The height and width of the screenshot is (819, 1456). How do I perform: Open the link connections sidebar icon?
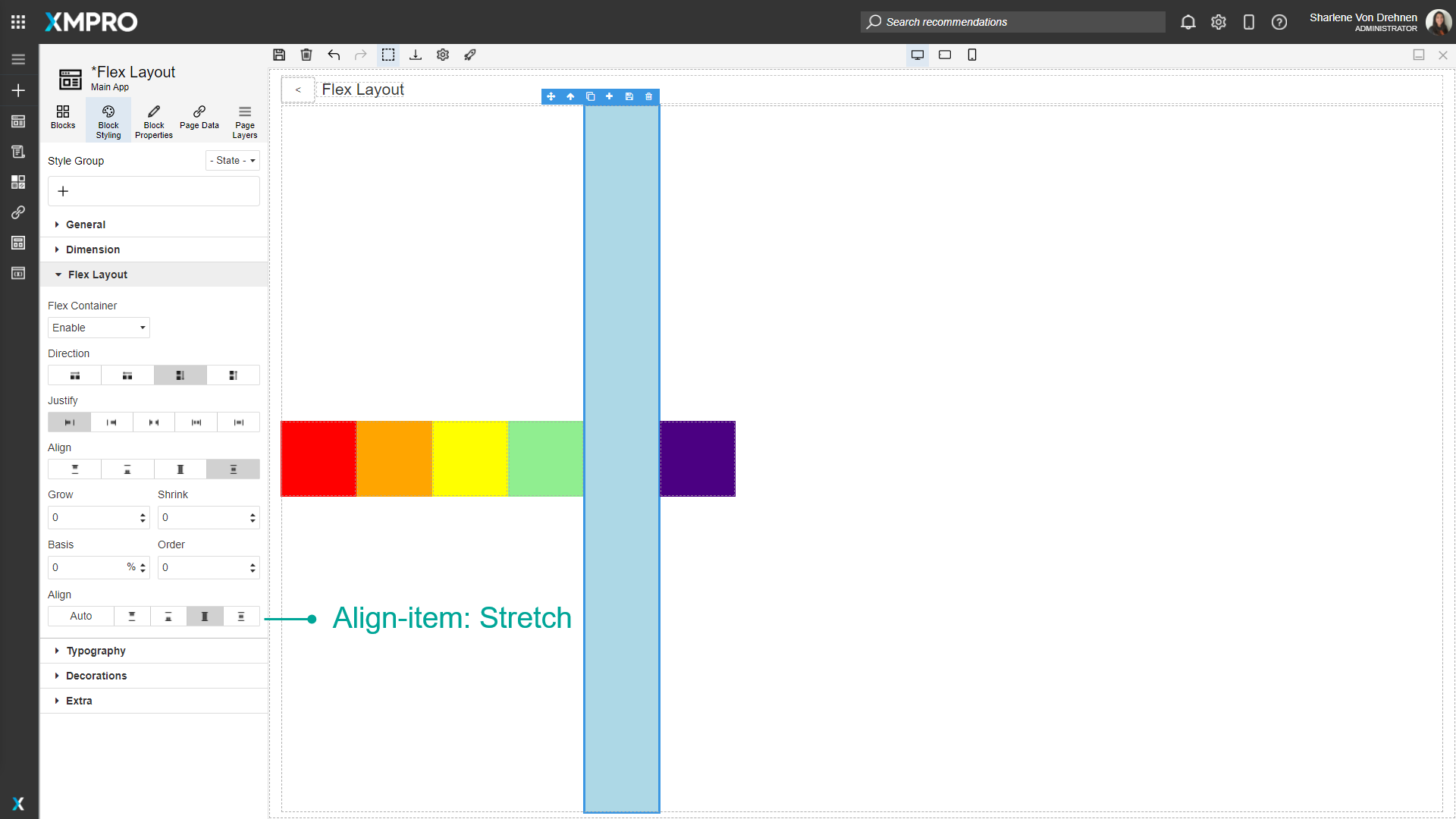[x=18, y=212]
